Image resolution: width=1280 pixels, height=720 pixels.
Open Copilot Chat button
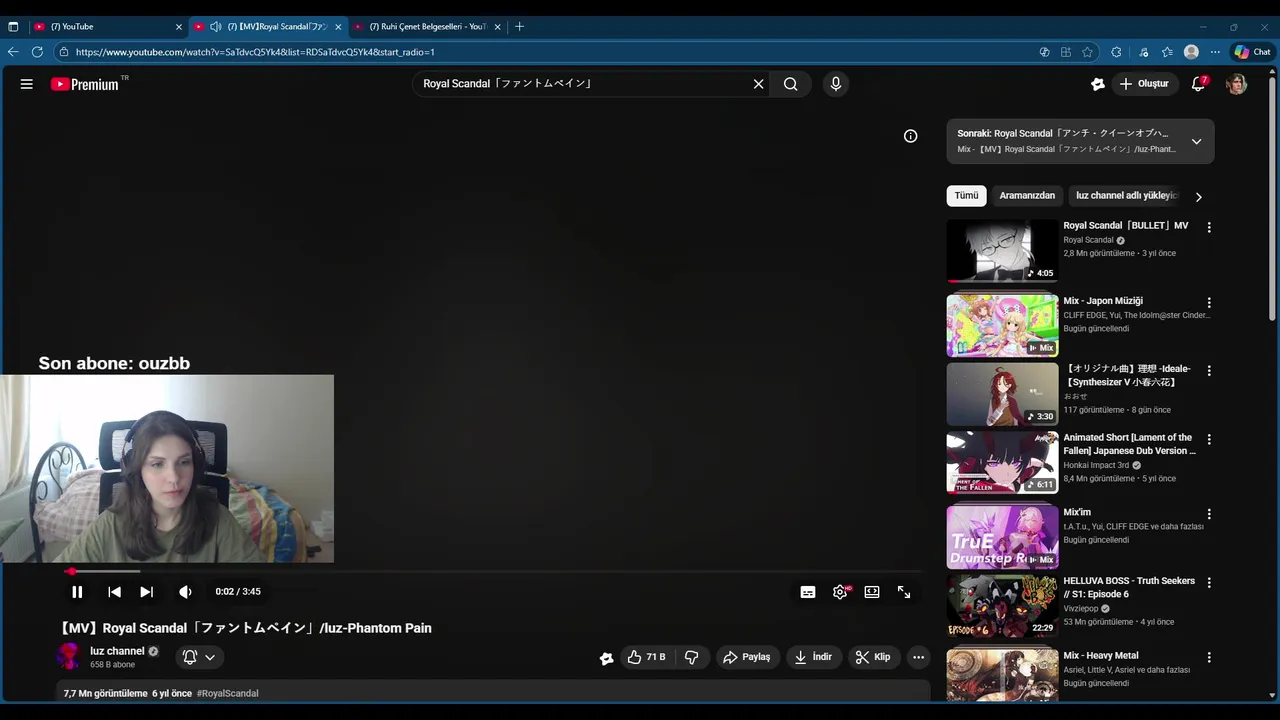[1252, 52]
